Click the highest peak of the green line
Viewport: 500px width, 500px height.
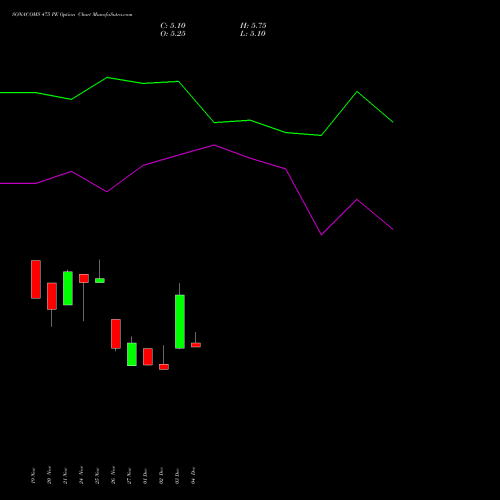point(107,77)
